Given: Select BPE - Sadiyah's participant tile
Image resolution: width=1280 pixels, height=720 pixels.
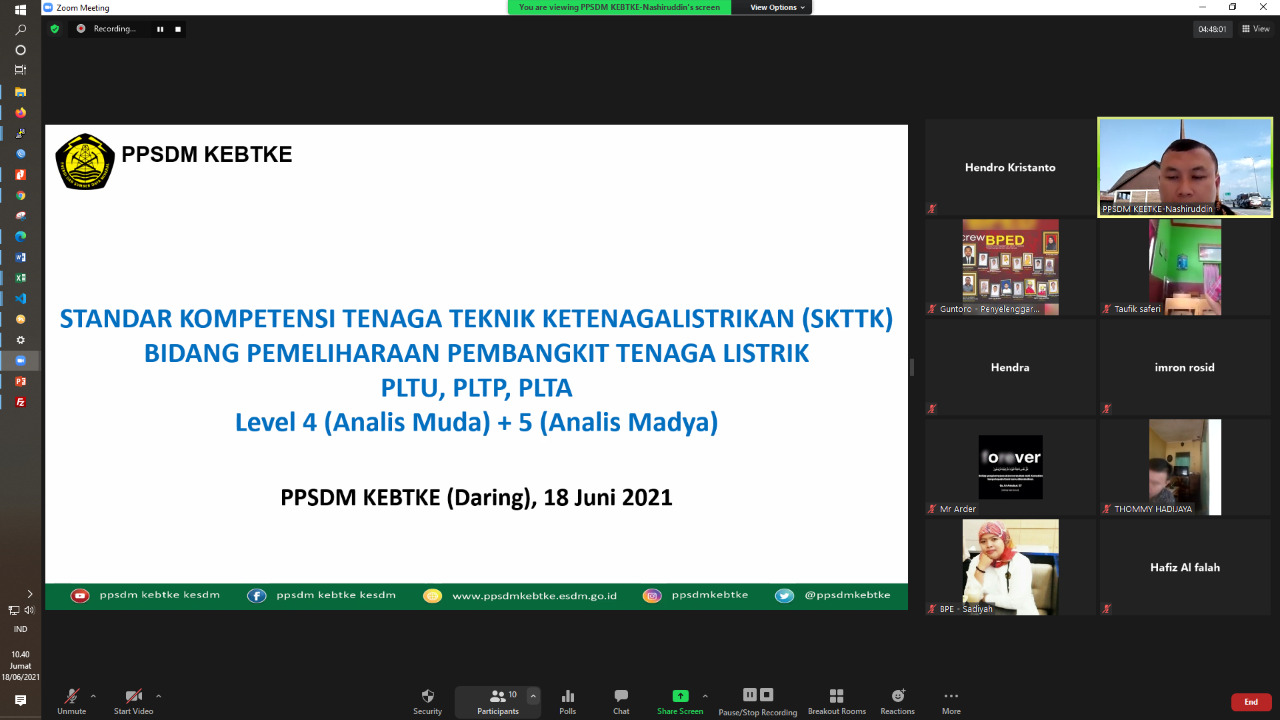Looking at the screenshot, I should (1010, 567).
